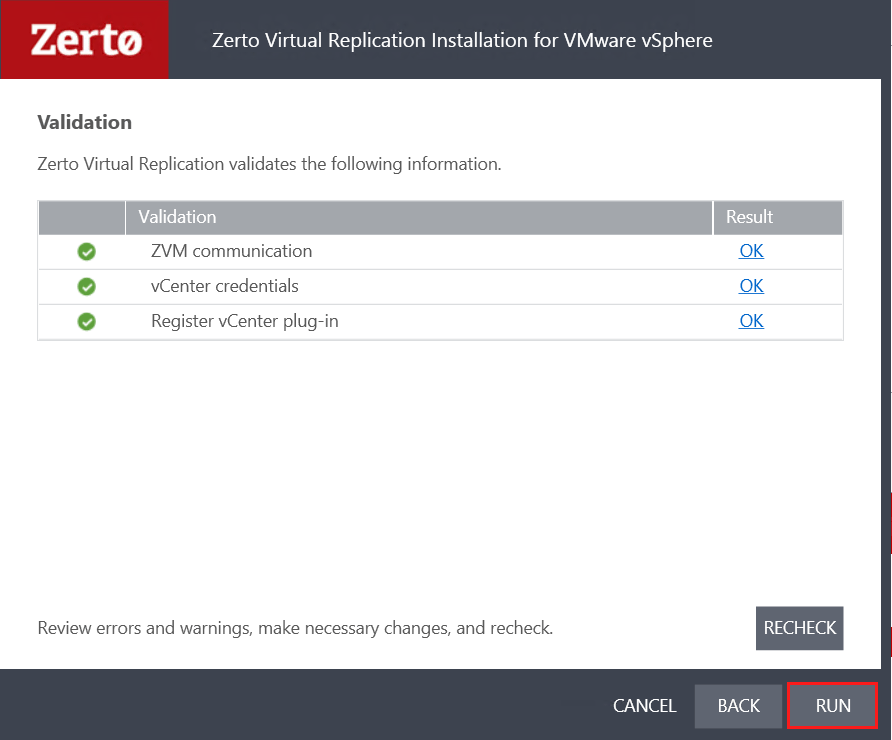Select the Validation column header

(x=419, y=217)
